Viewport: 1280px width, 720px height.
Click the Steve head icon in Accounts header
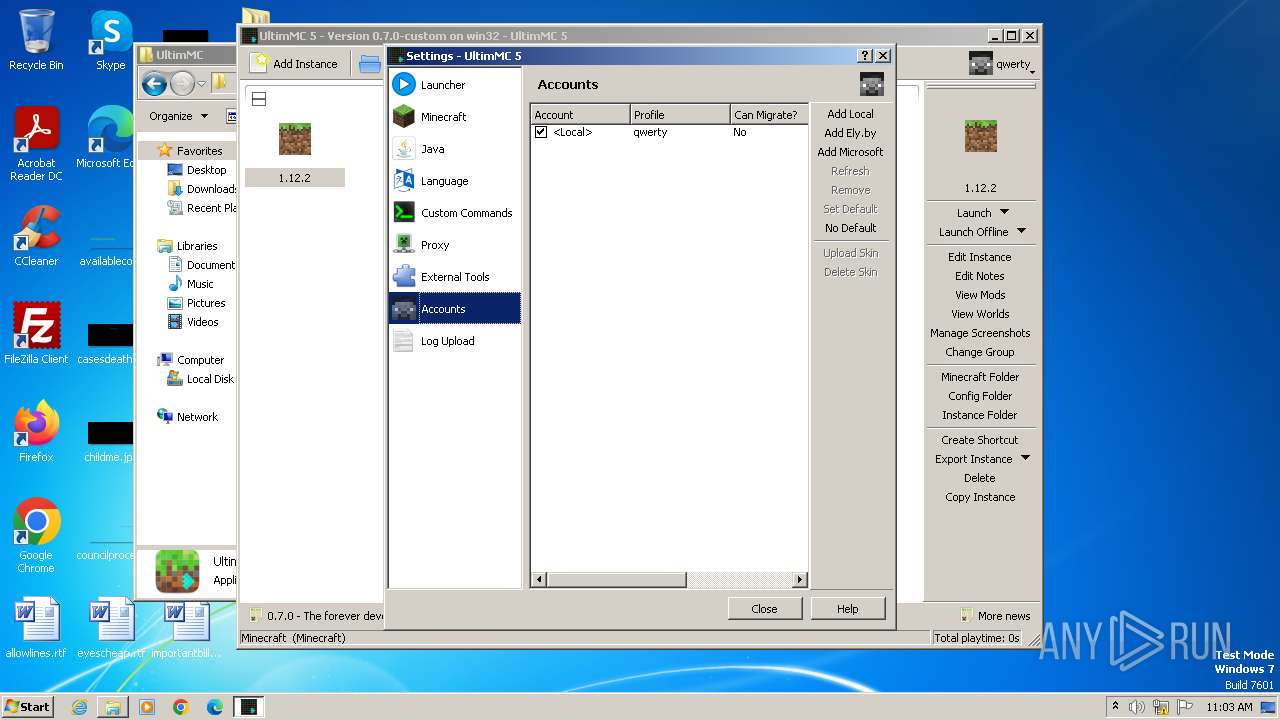click(x=872, y=84)
